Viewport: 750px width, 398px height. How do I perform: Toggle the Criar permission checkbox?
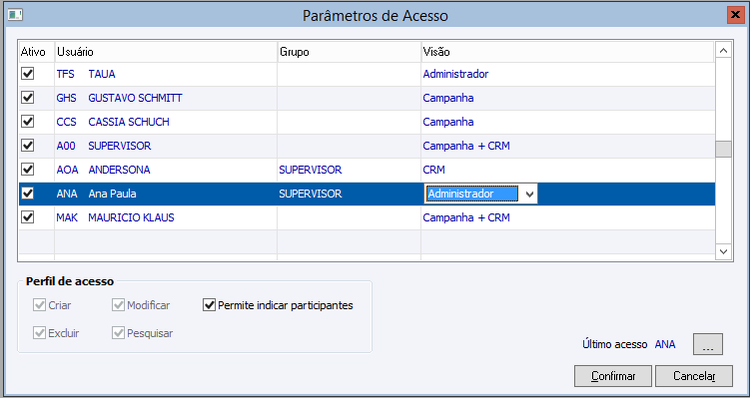coord(39,305)
